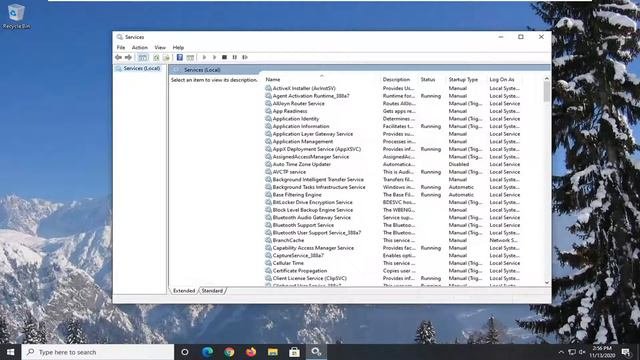Open Microsoft Store from the taskbar
640x360 pixels.
pyautogui.click(x=294, y=352)
